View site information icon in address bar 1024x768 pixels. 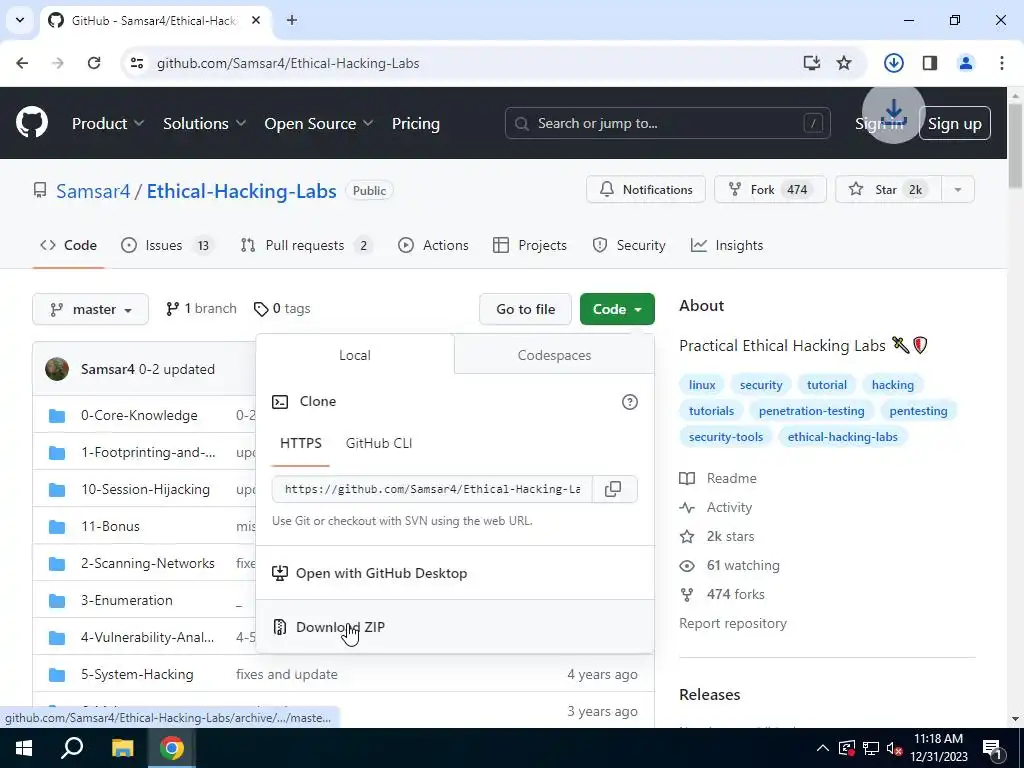pos(137,63)
